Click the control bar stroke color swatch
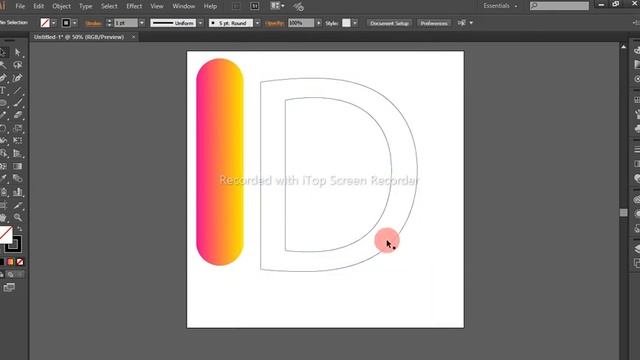 click(x=66, y=23)
